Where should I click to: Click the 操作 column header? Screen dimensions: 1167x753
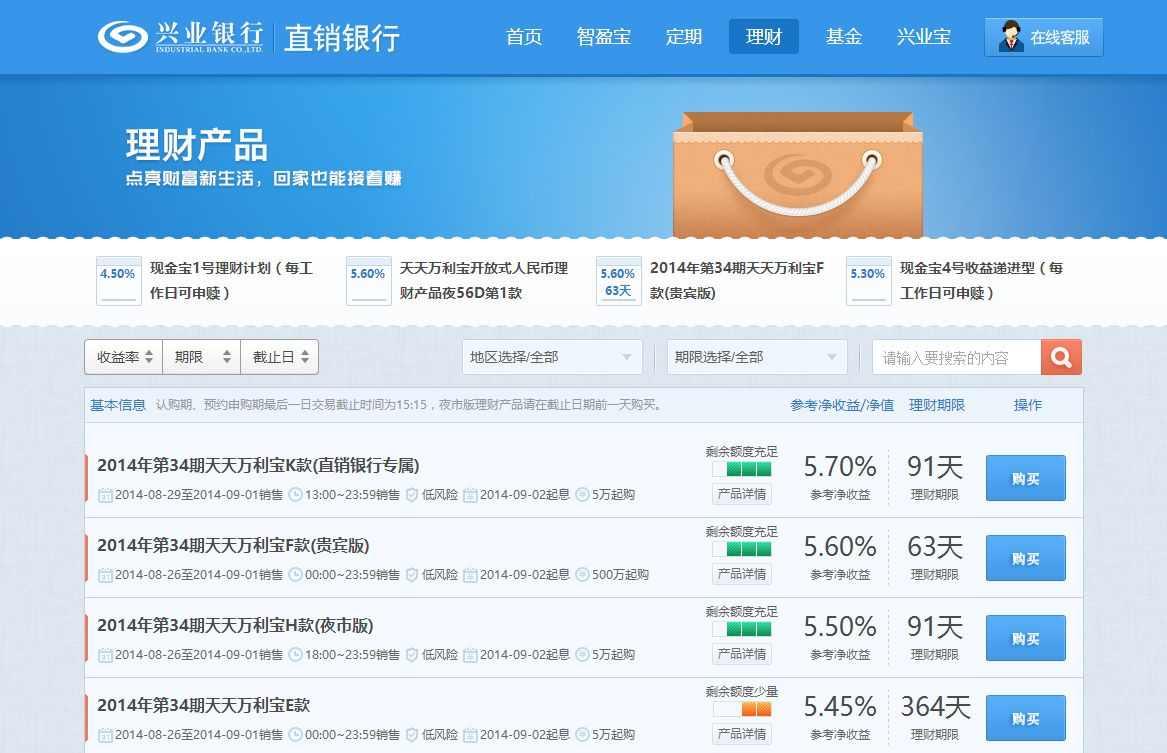point(1028,405)
